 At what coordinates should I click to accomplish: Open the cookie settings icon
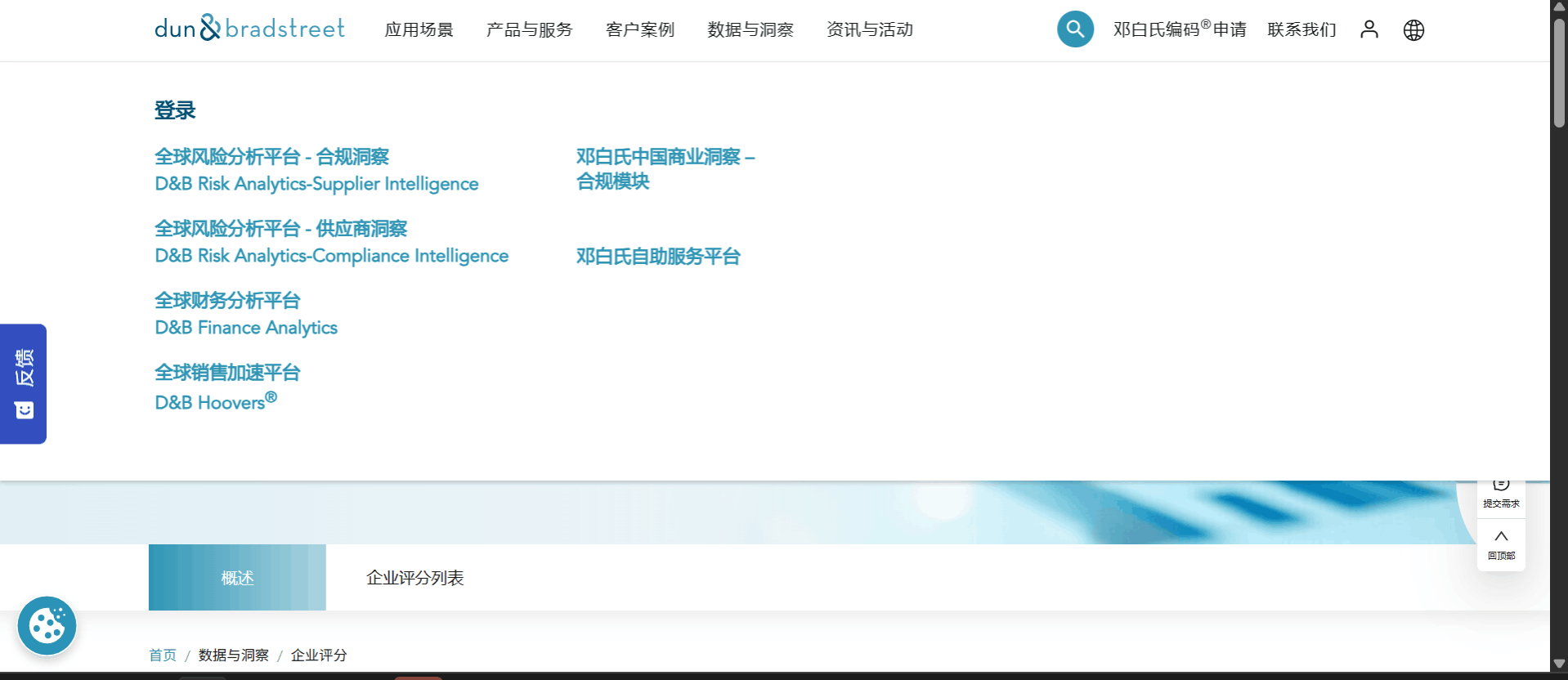[x=47, y=626]
